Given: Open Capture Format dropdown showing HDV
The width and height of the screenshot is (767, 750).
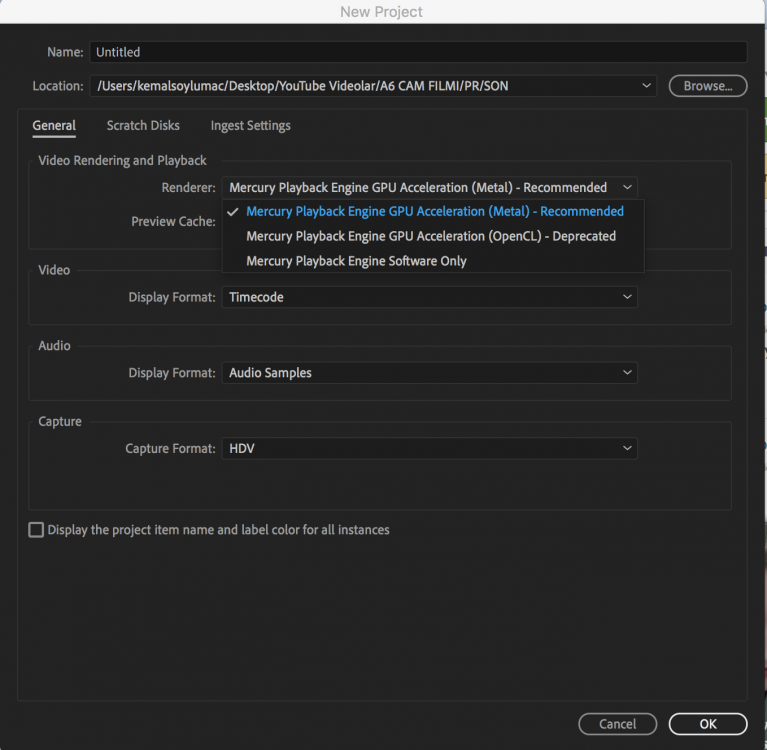Looking at the screenshot, I should point(429,449).
